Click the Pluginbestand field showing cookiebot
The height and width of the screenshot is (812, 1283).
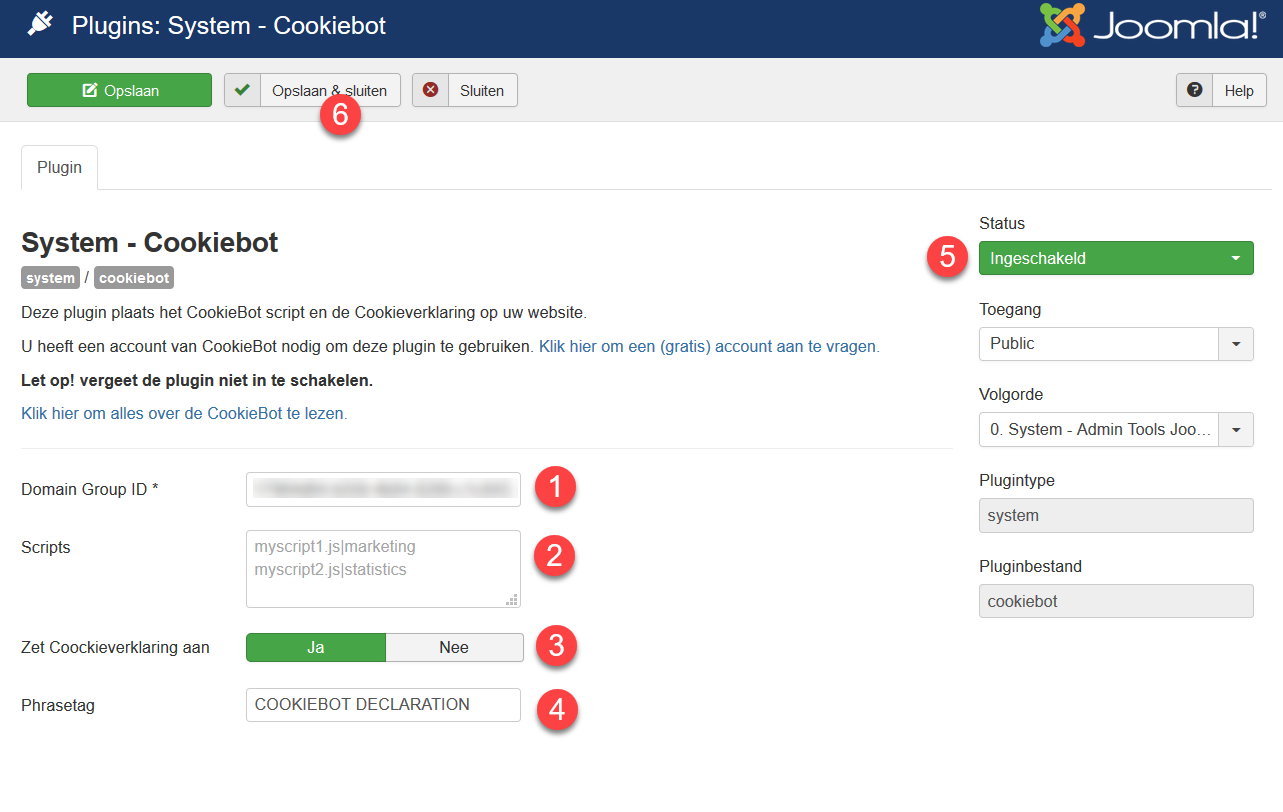pos(1116,601)
